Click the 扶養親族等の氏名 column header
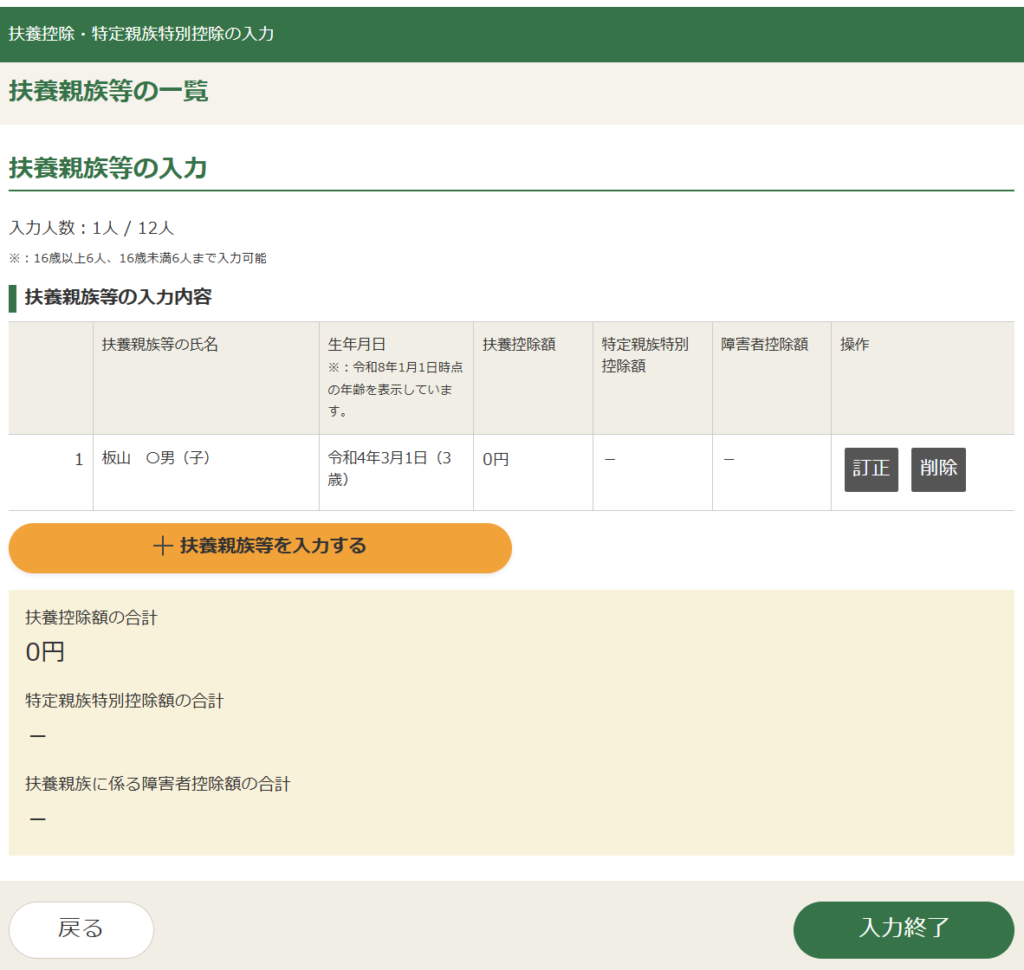 (x=160, y=345)
